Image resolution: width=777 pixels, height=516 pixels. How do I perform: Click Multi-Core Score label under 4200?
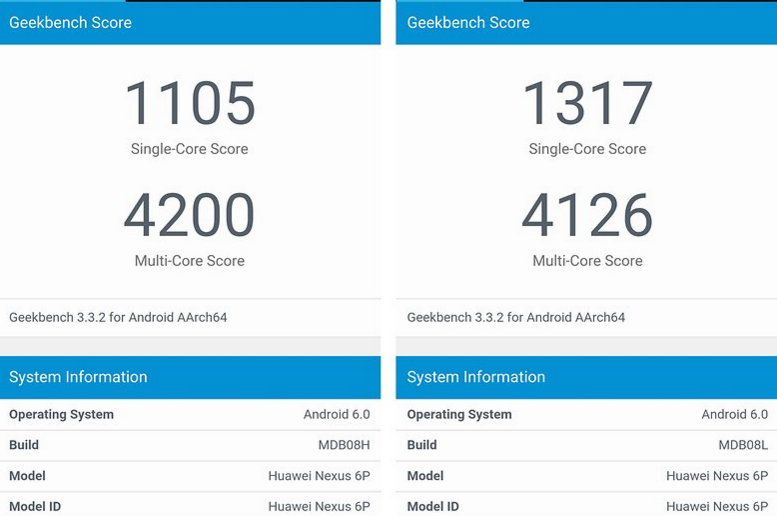tap(189, 261)
